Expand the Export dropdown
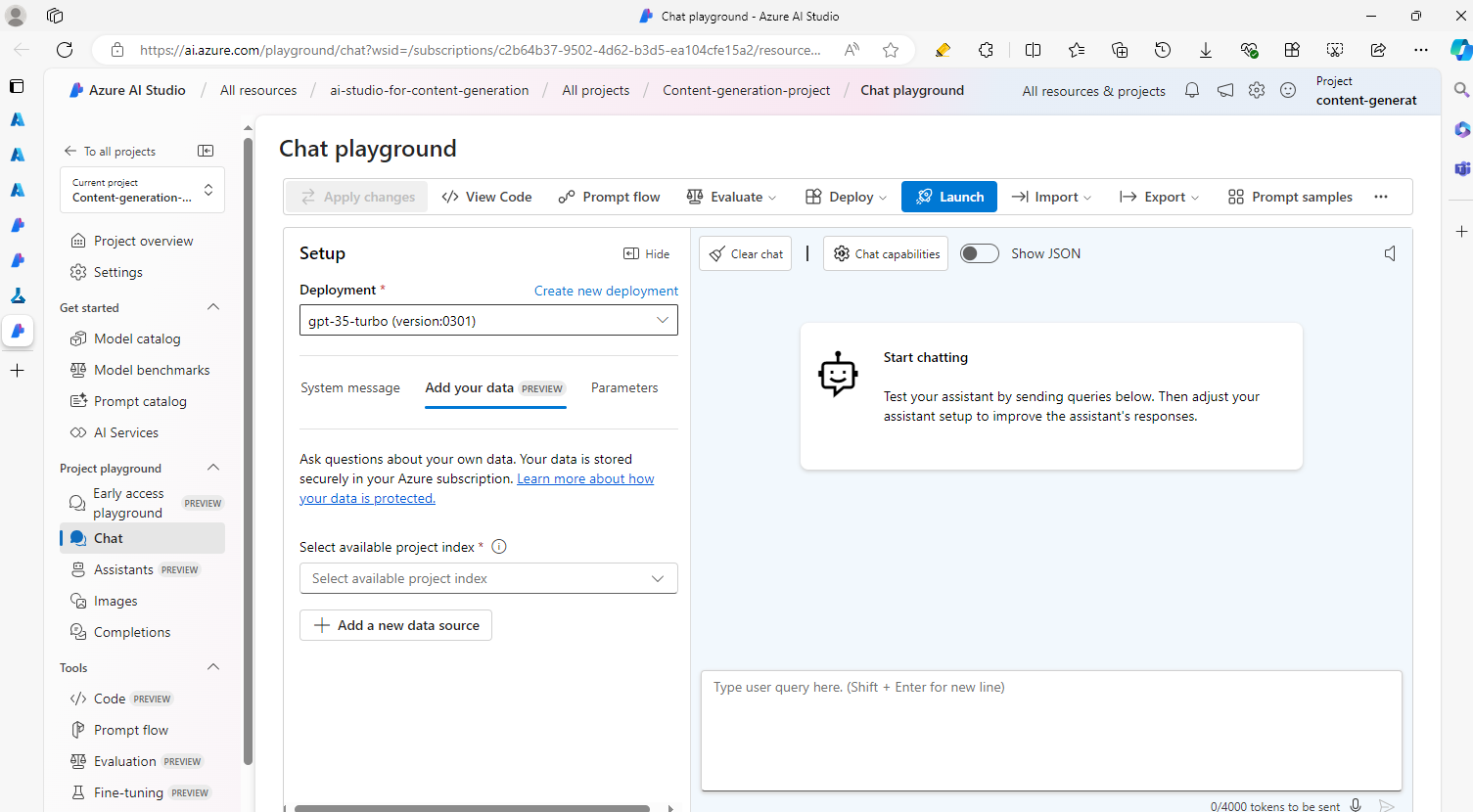 coord(1159,197)
